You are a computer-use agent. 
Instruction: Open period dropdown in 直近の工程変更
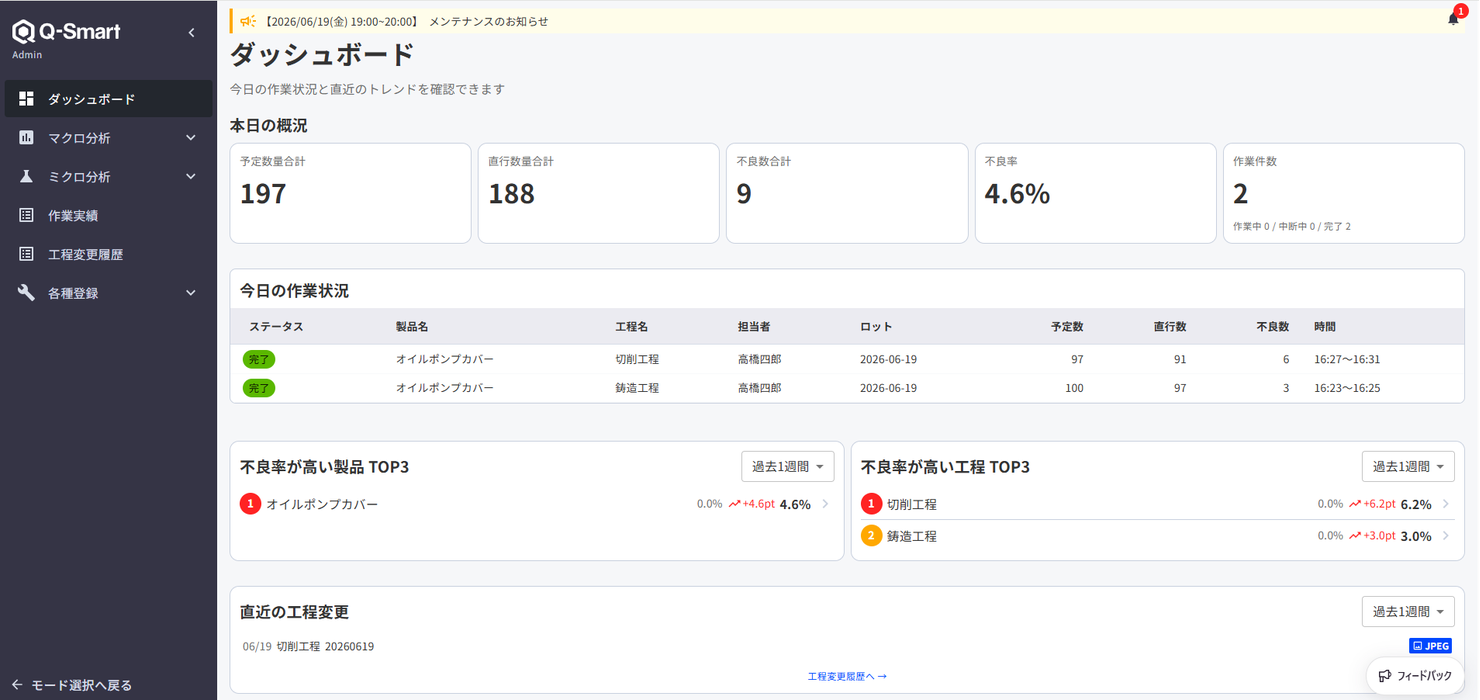pos(1408,612)
